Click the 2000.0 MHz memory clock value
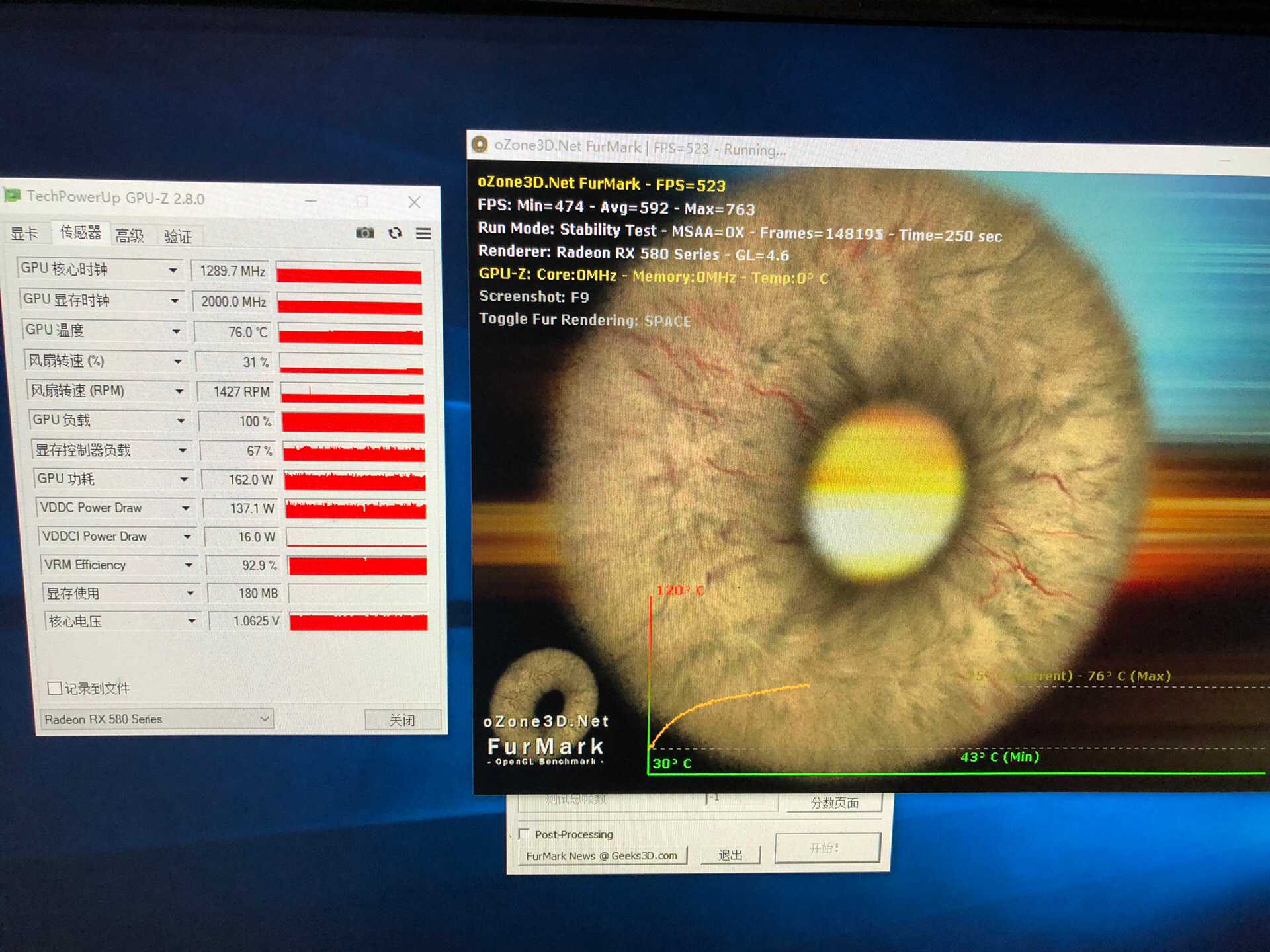Screen dimensions: 1270x952 [233, 301]
